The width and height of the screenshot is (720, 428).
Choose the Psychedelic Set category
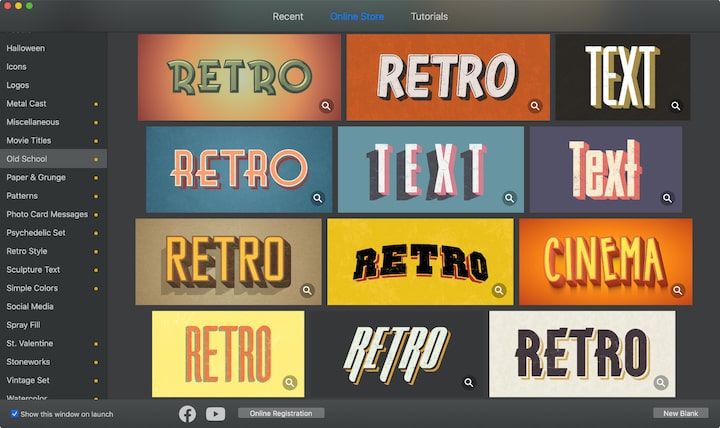[x=53, y=233]
